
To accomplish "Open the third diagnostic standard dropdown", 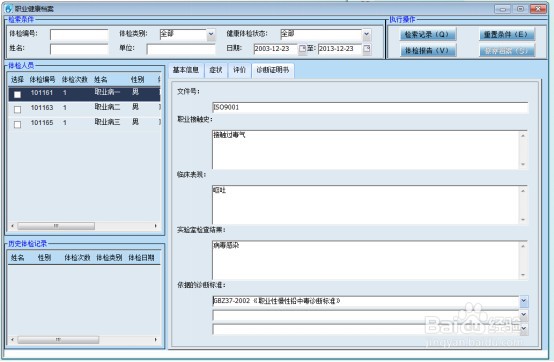I will tap(524, 328).
